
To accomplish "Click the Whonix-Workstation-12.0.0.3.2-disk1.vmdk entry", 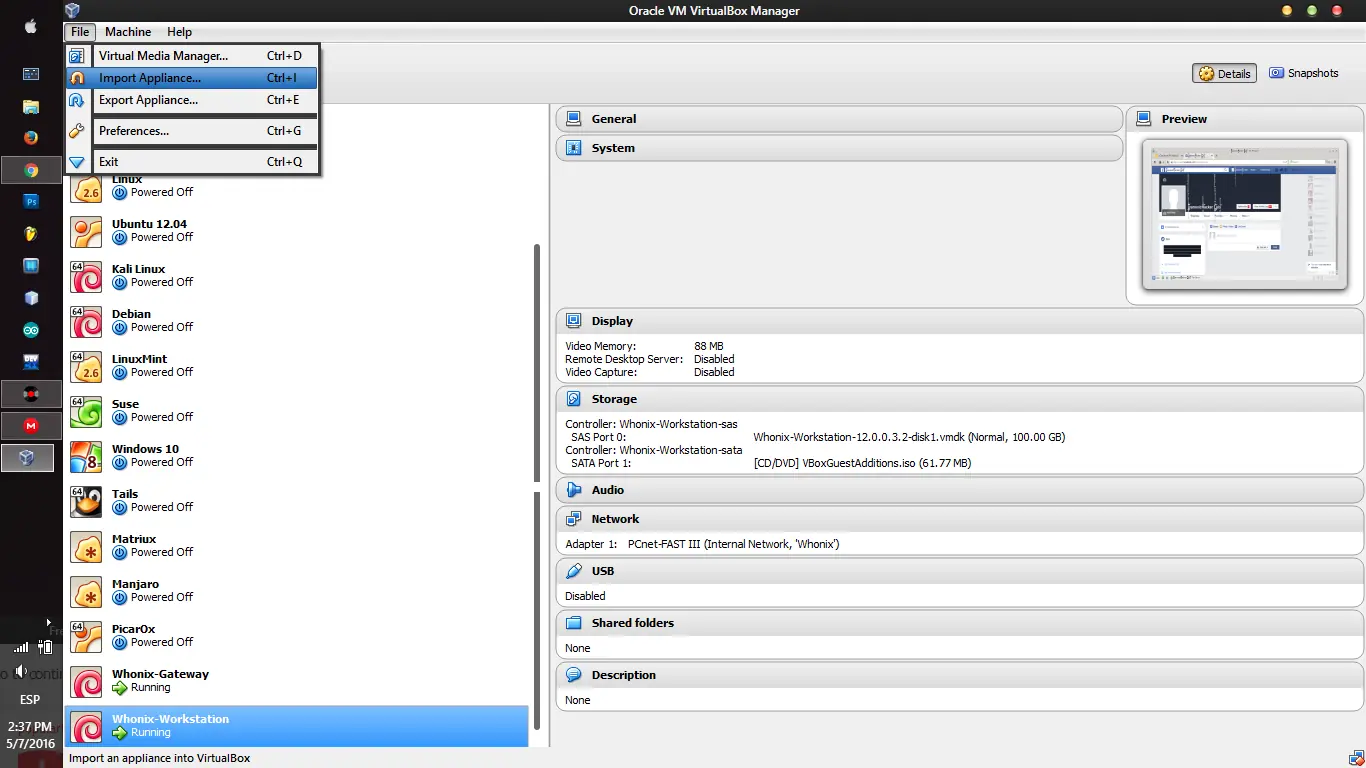I will tap(909, 437).
